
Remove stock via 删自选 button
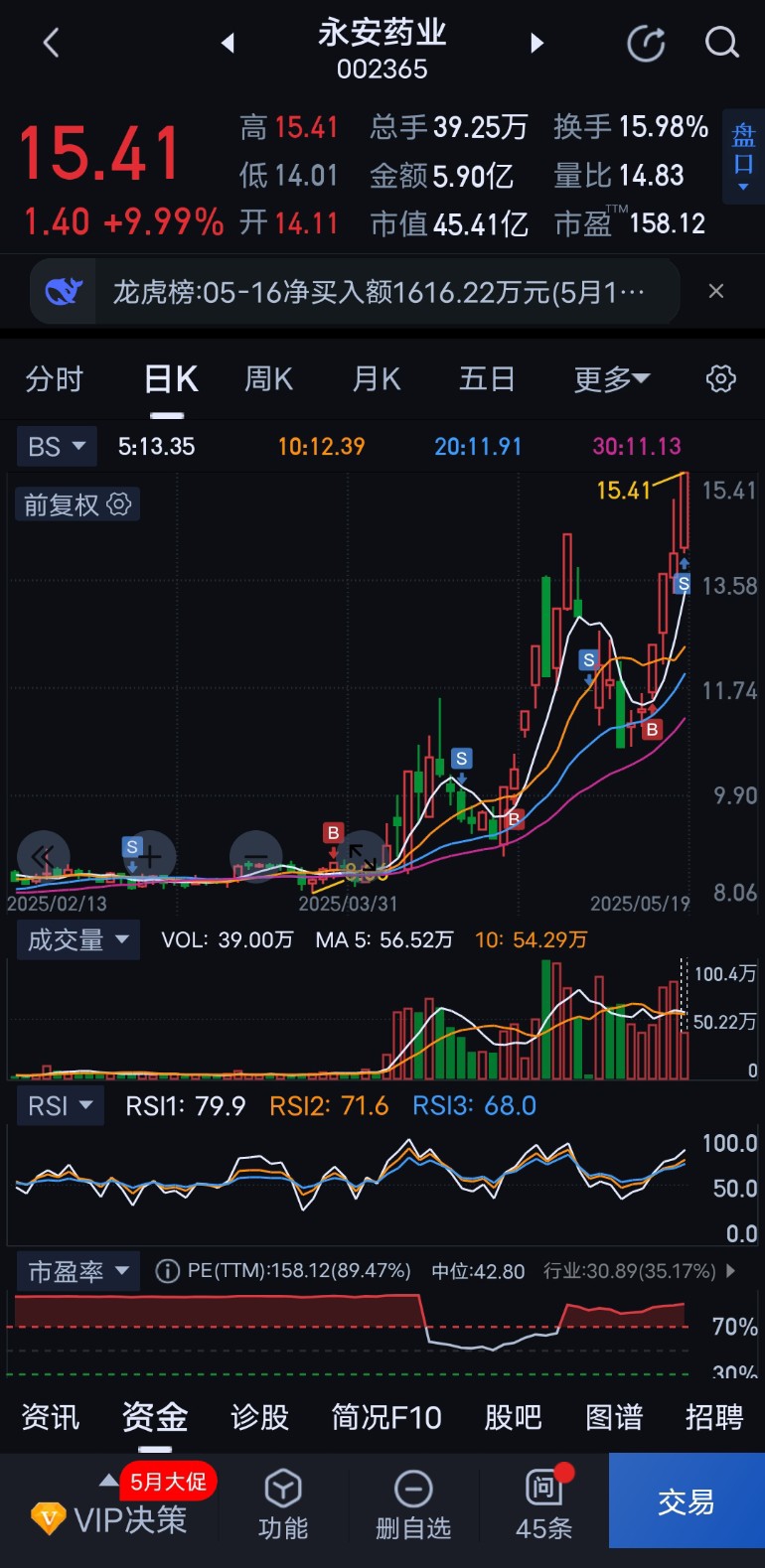413,1504
